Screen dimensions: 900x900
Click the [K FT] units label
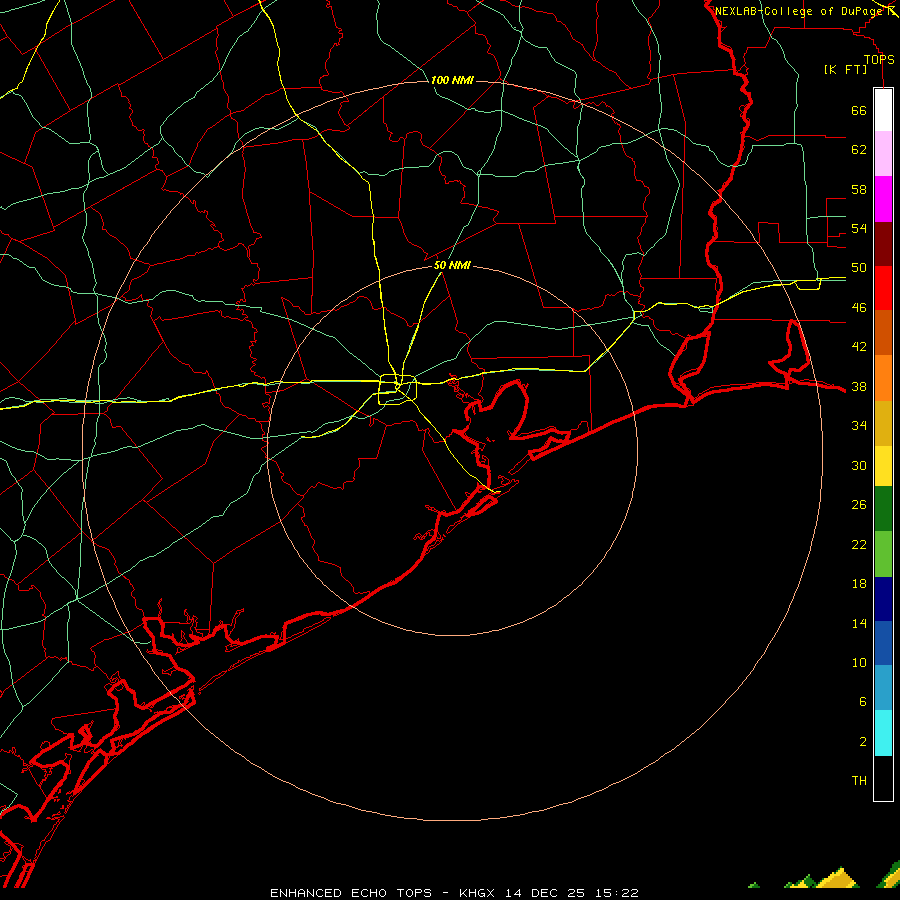pos(845,70)
